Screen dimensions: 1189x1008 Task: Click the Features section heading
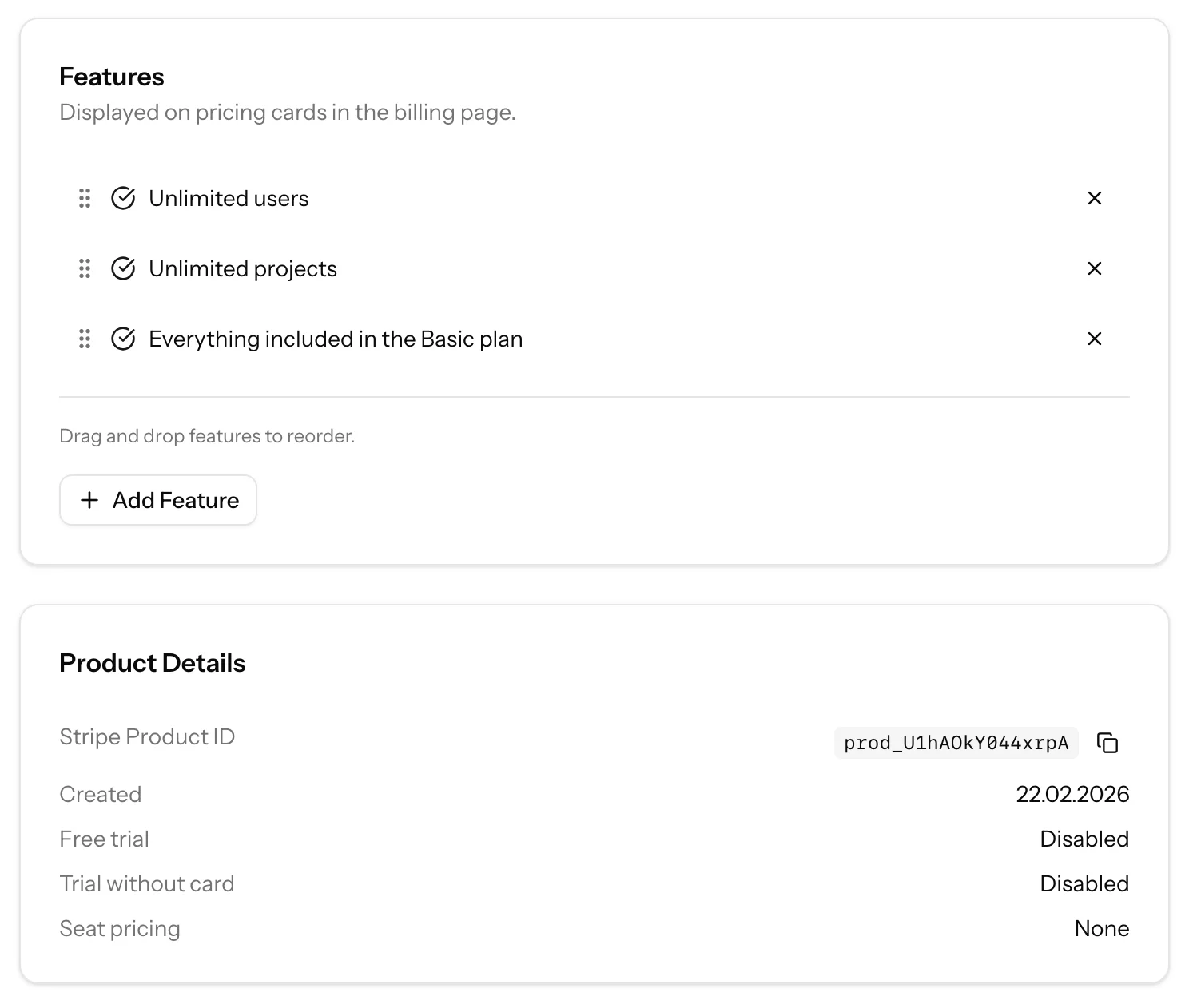pos(111,76)
